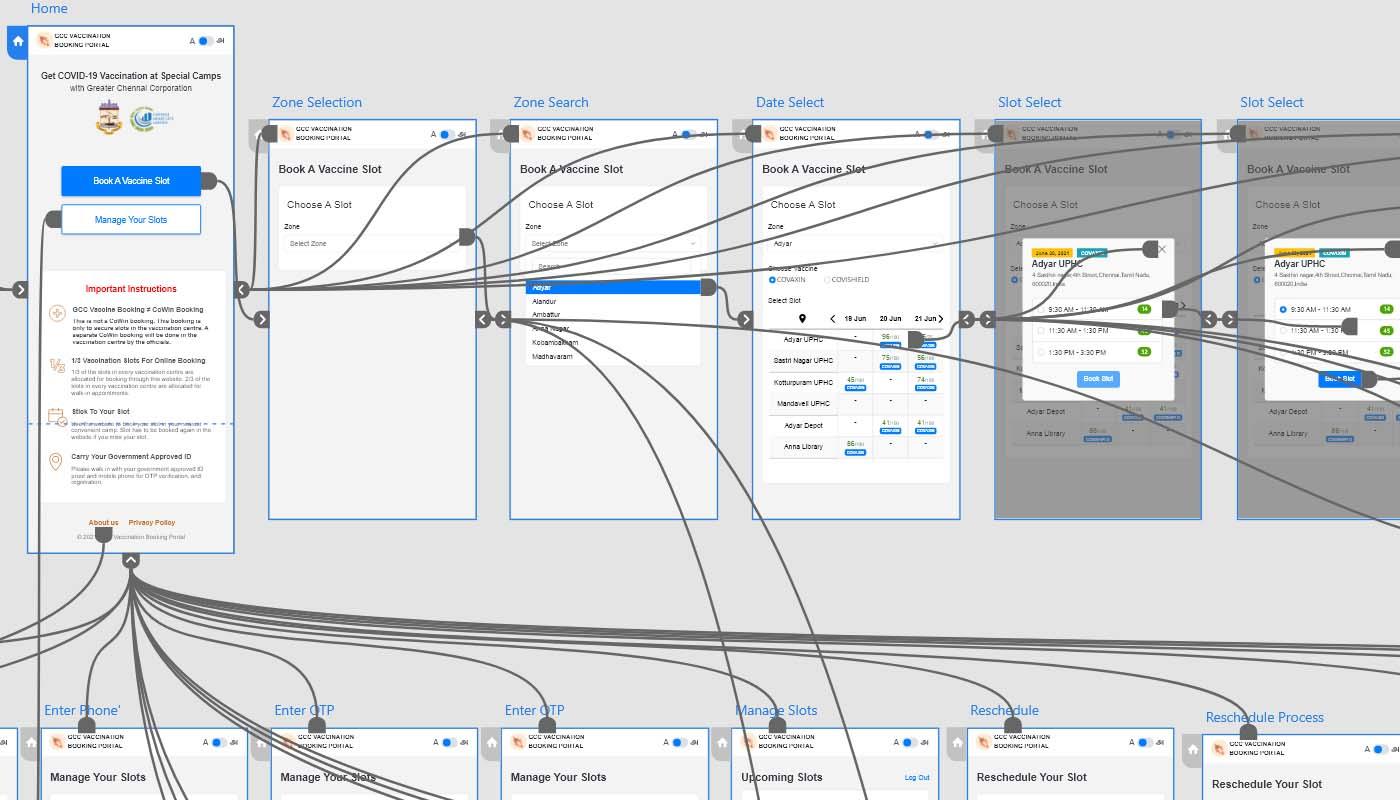The width and height of the screenshot is (1400, 800).
Task: Click the 20 Jun column header
Action: pyautogui.click(x=890, y=319)
